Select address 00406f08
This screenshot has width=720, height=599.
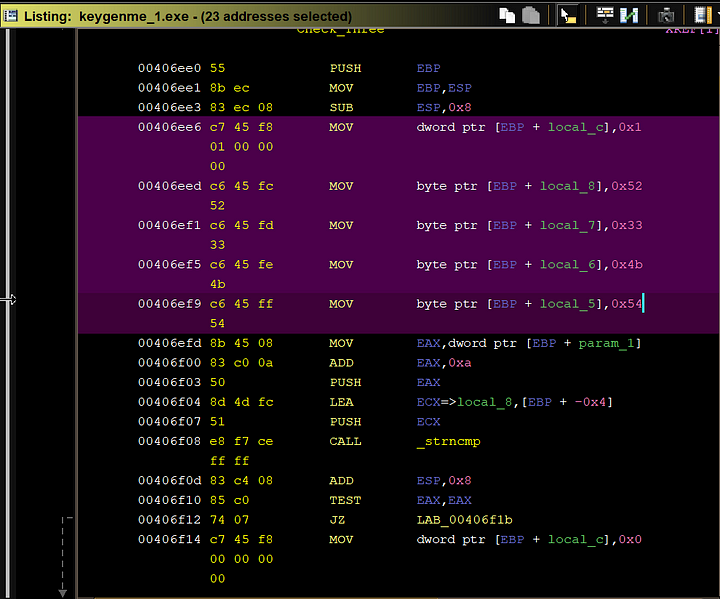point(169,441)
